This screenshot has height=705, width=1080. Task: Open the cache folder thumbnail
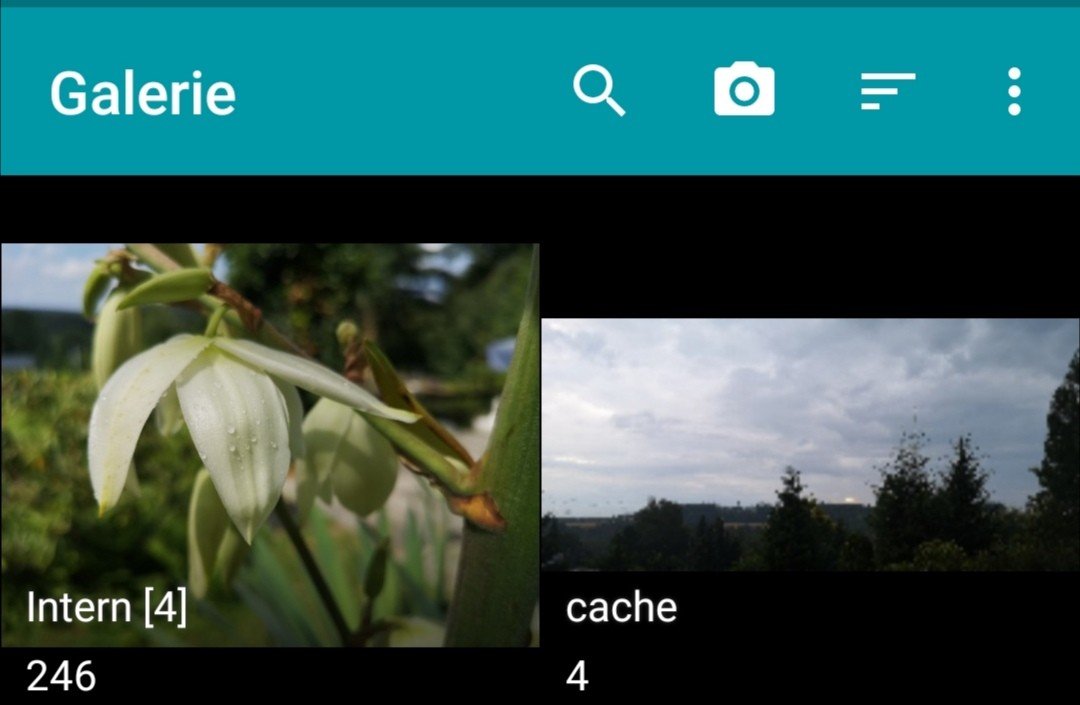(x=810, y=445)
